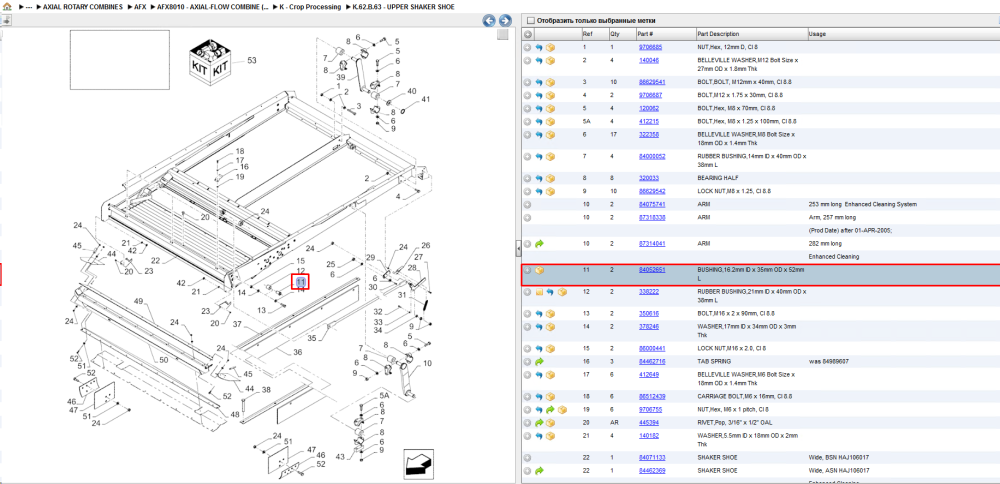Select callout number 36 in the diagram
Viewport: 1000px width, 484px height.
tap(298, 353)
